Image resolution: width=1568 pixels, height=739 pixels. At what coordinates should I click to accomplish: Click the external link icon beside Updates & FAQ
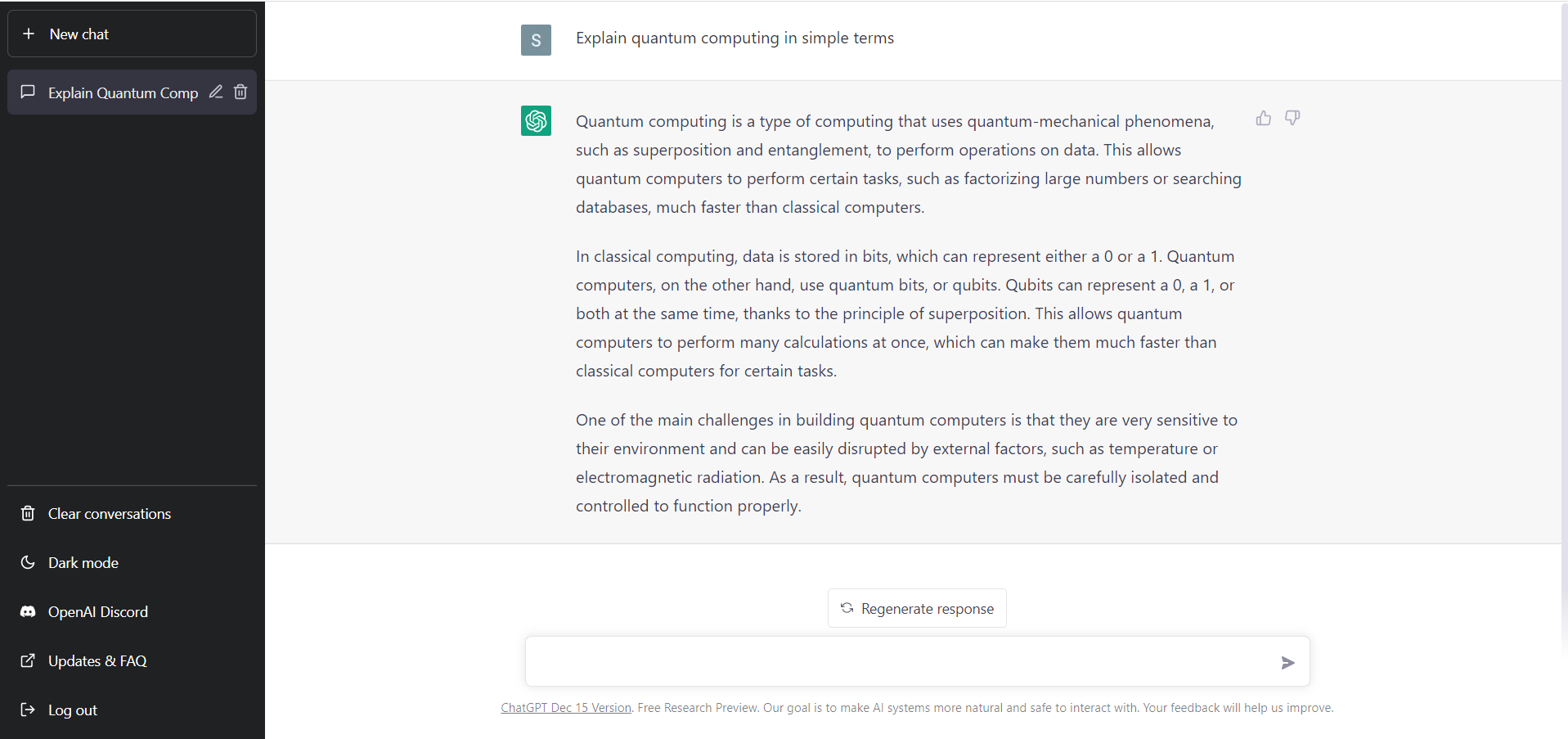coord(28,660)
